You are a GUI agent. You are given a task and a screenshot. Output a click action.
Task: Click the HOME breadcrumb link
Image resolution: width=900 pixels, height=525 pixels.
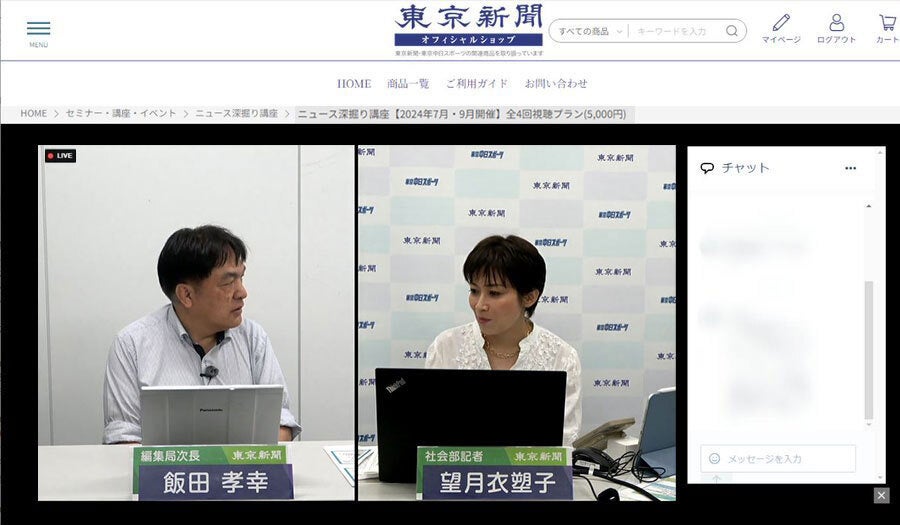34,114
